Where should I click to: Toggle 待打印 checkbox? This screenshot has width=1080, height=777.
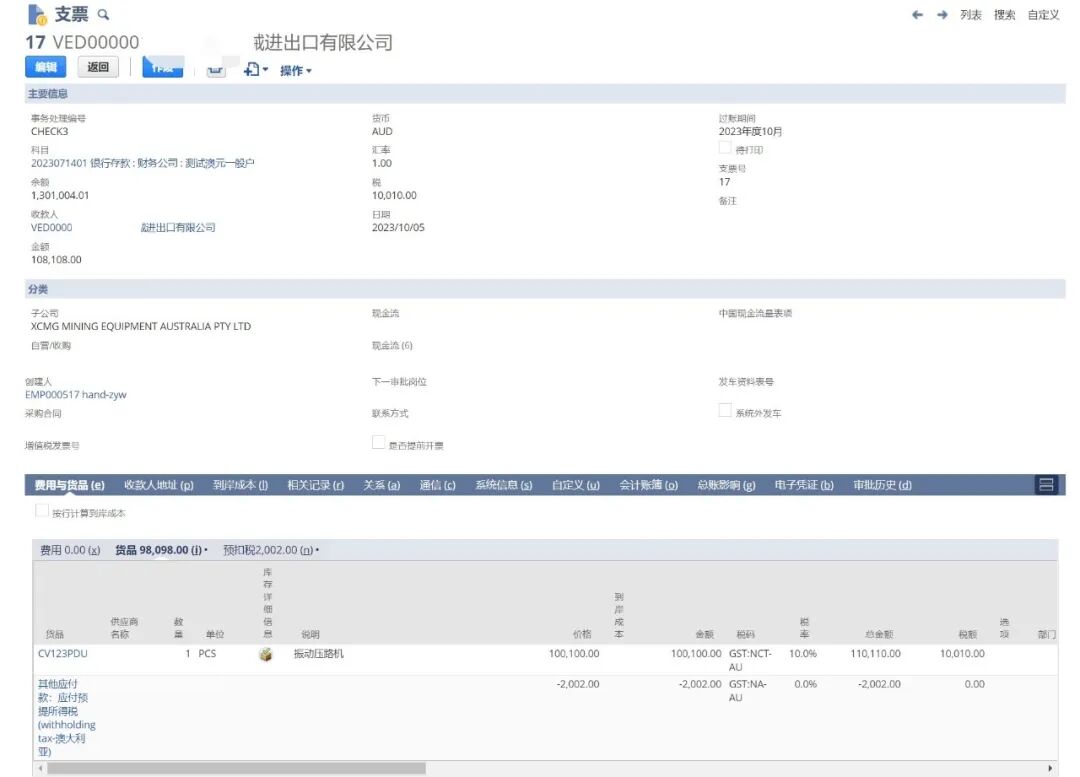(x=725, y=147)
